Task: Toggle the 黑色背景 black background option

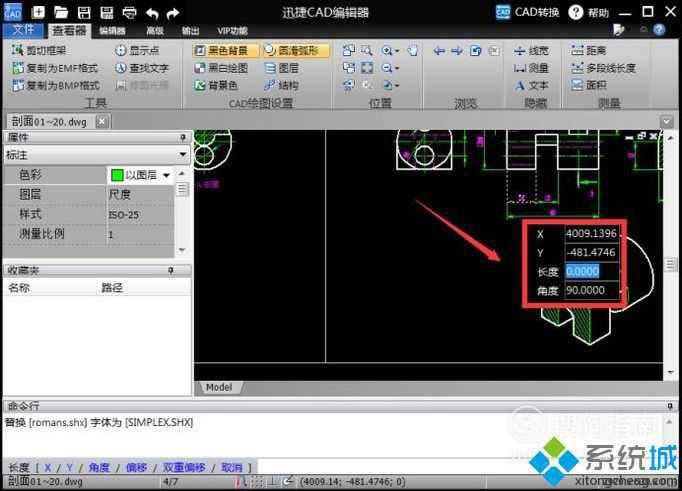Action: click(225, 50)
